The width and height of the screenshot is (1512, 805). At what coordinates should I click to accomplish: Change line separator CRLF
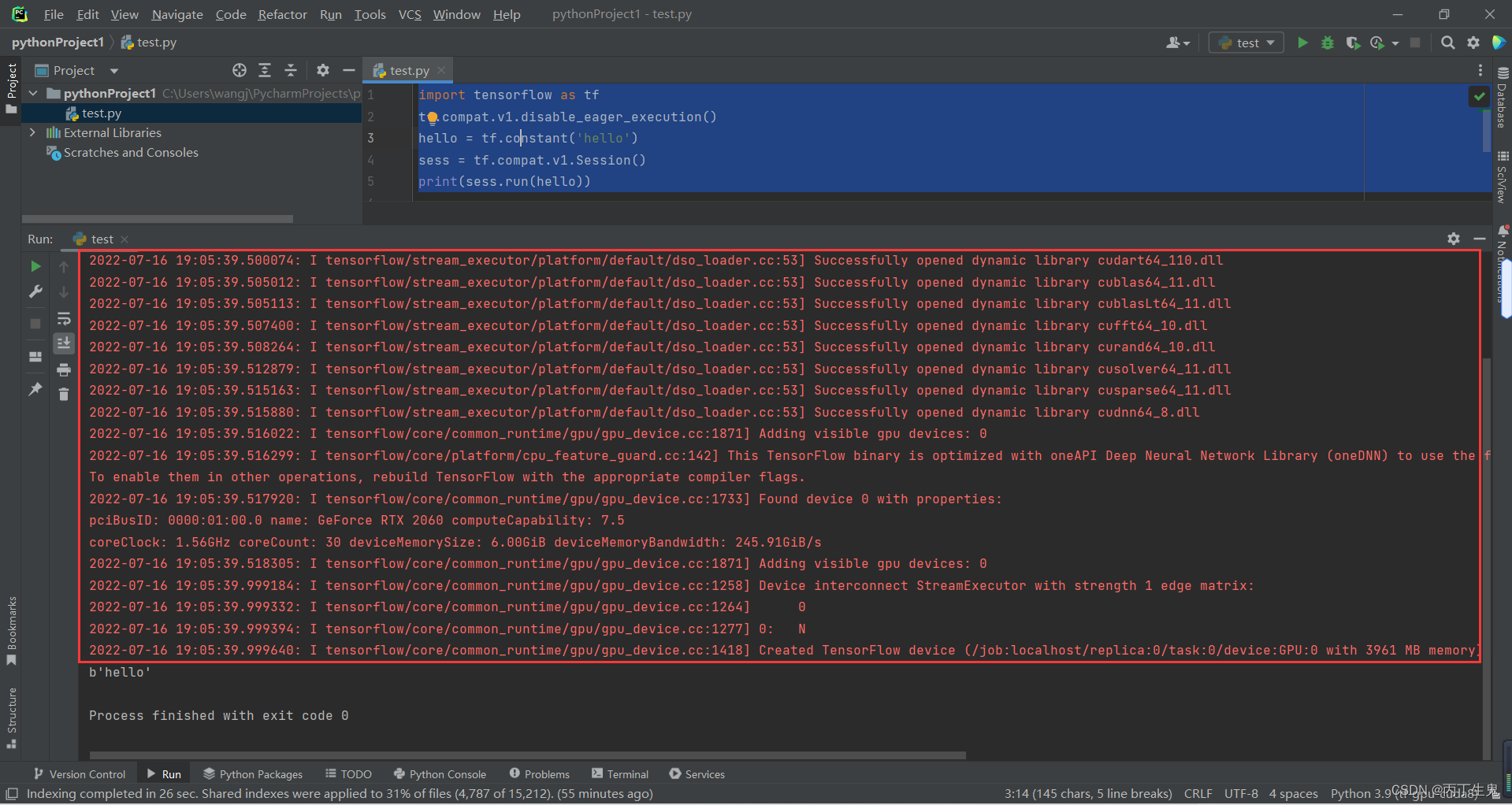coord(1198,793)
